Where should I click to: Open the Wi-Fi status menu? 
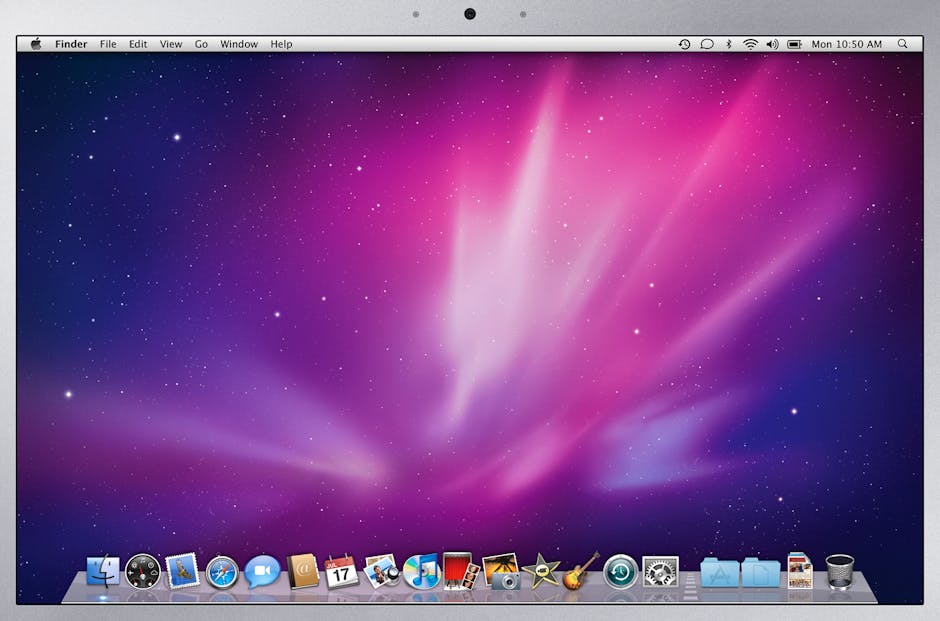[750, 44]
